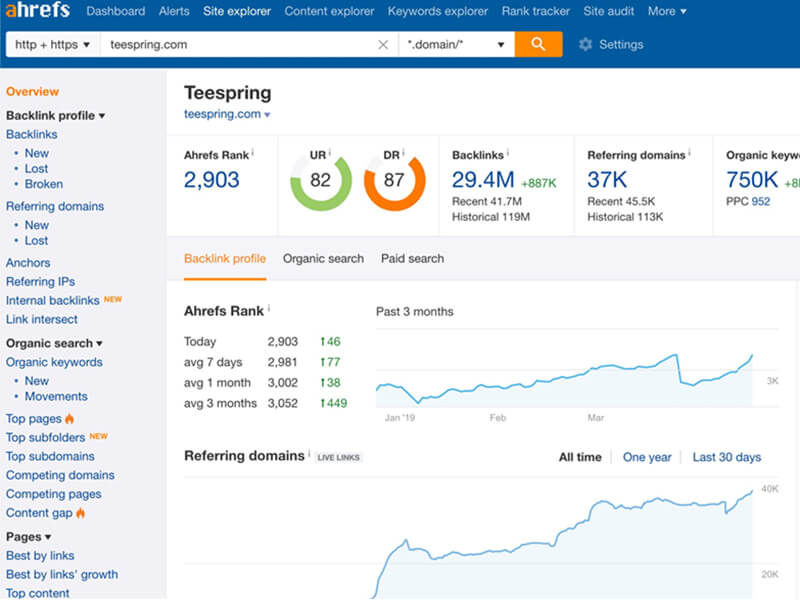Open the Competing domains report
800x600 pixels.
(x=60, y=476)
